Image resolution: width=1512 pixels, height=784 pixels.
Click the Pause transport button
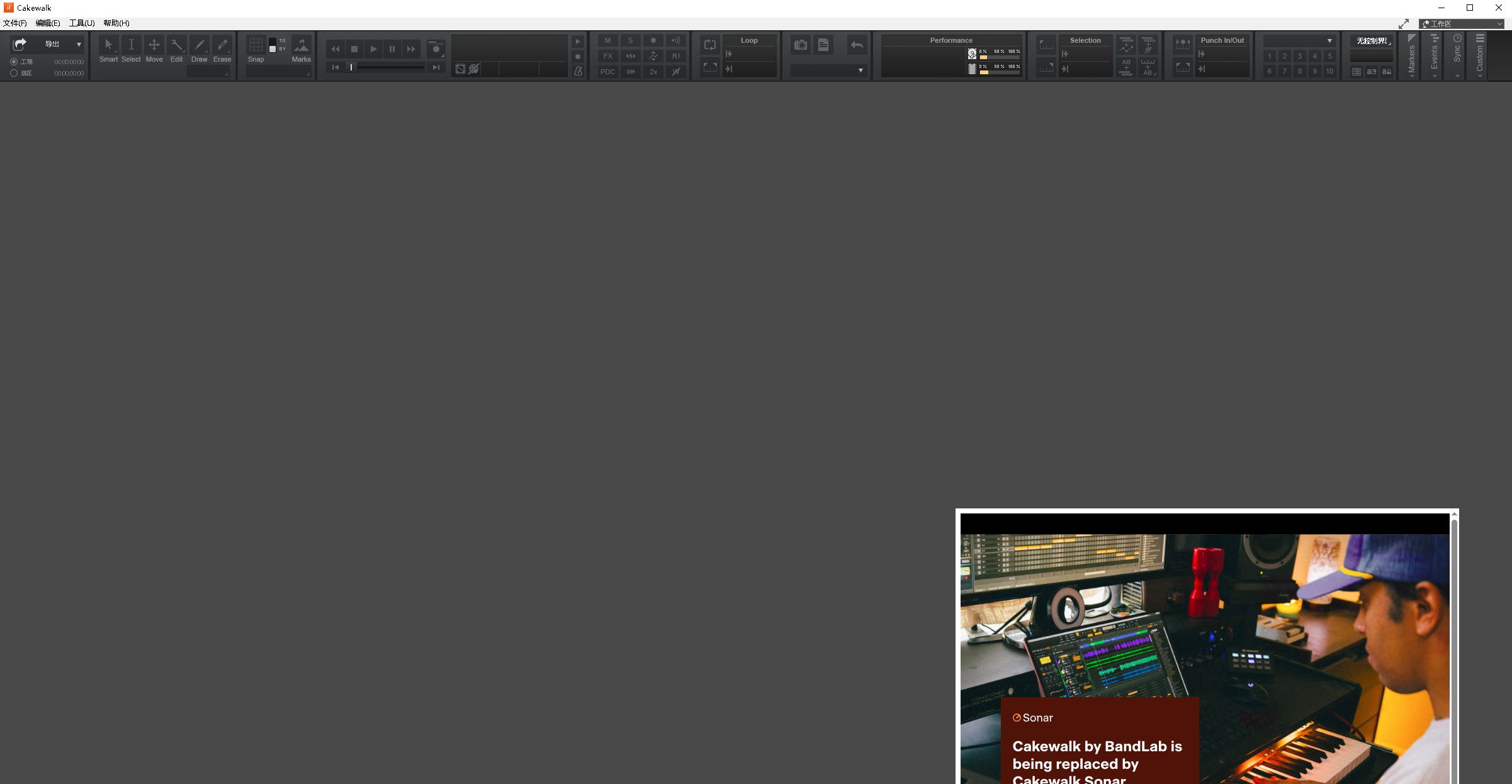[x=392, y=49]
